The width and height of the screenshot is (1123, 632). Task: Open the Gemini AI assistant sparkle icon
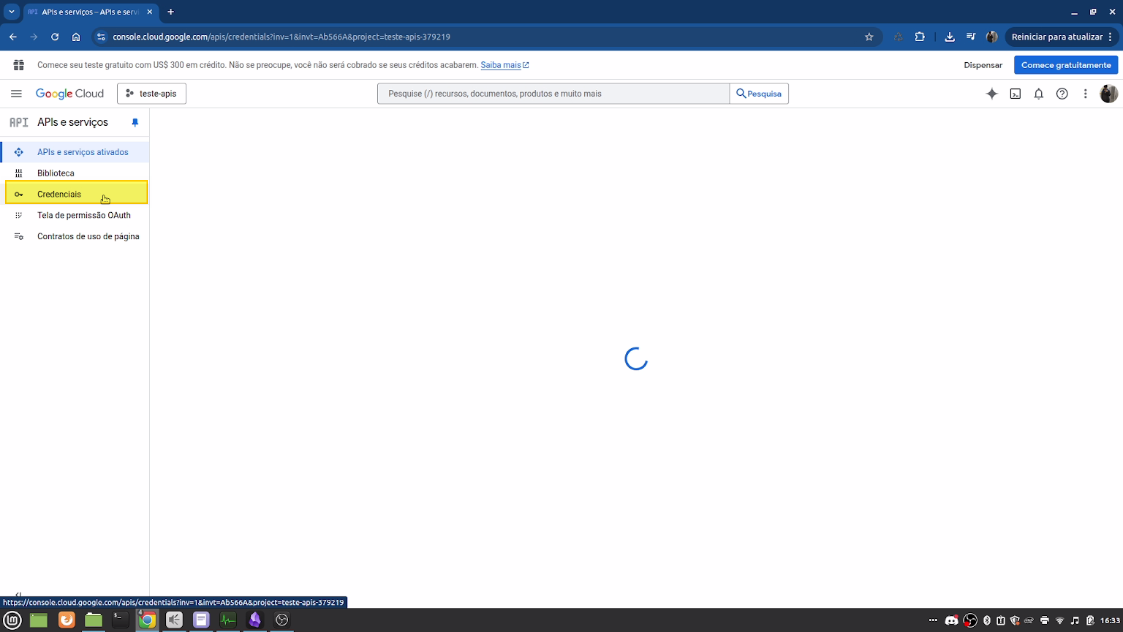[991, 93]
